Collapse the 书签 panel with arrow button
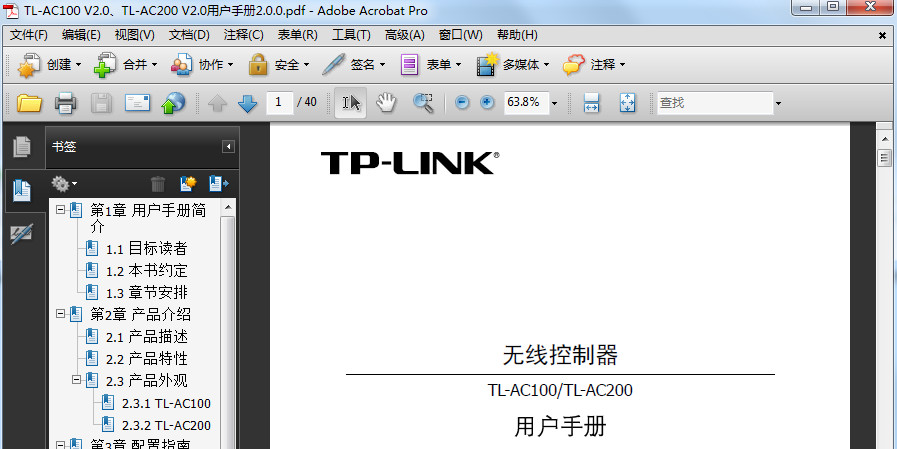The width and height of the screenshot is (897, 449). pyautogui.click(x=228, y=147)
